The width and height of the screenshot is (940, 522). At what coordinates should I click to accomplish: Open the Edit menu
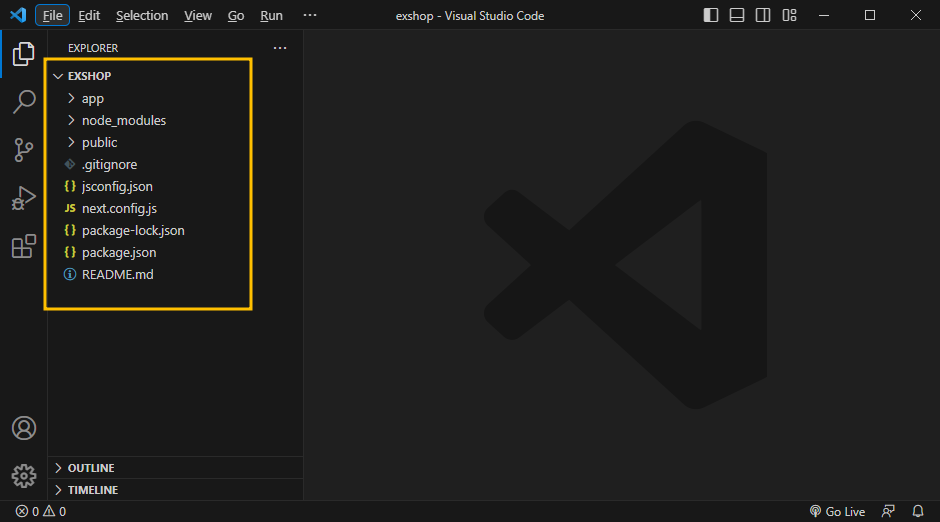(89, 15)
